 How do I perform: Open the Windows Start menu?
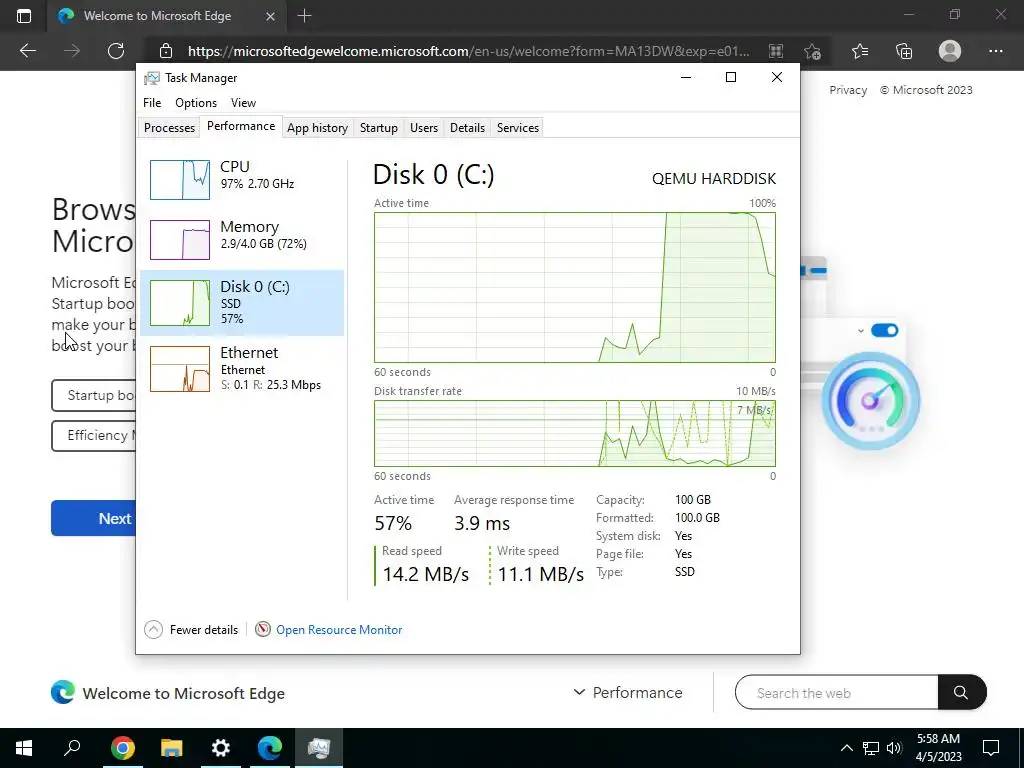(24, 748)
